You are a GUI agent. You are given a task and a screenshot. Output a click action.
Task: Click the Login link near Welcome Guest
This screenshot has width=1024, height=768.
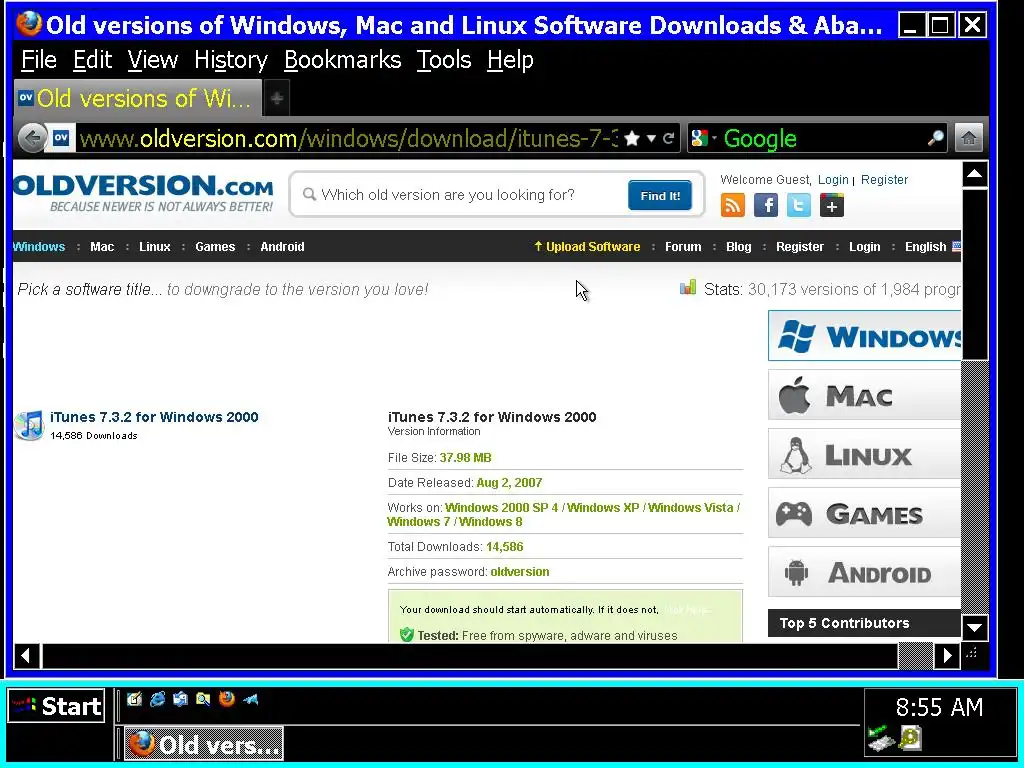(x=833, y=180)
